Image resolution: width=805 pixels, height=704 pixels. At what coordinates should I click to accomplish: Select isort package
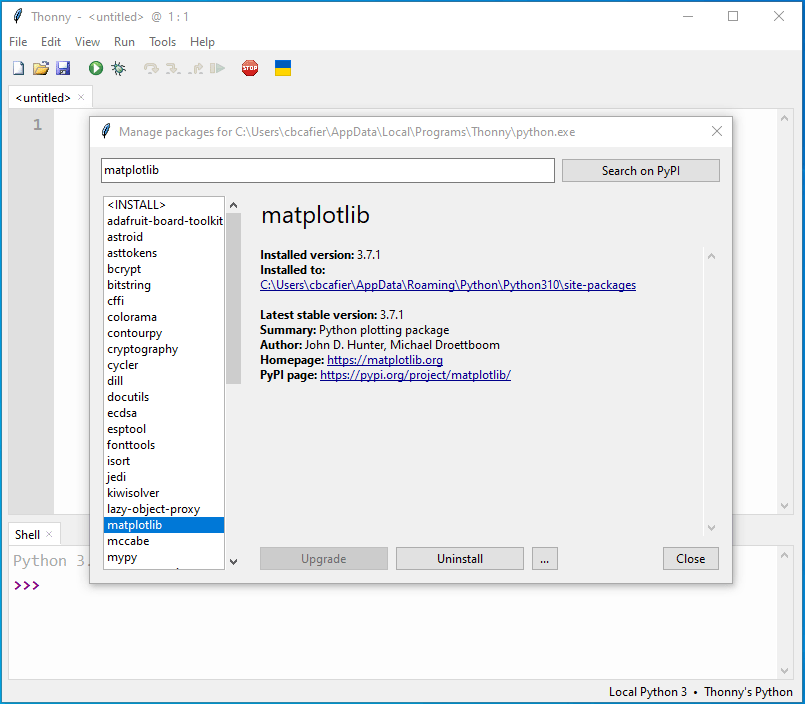pos(164,461)
